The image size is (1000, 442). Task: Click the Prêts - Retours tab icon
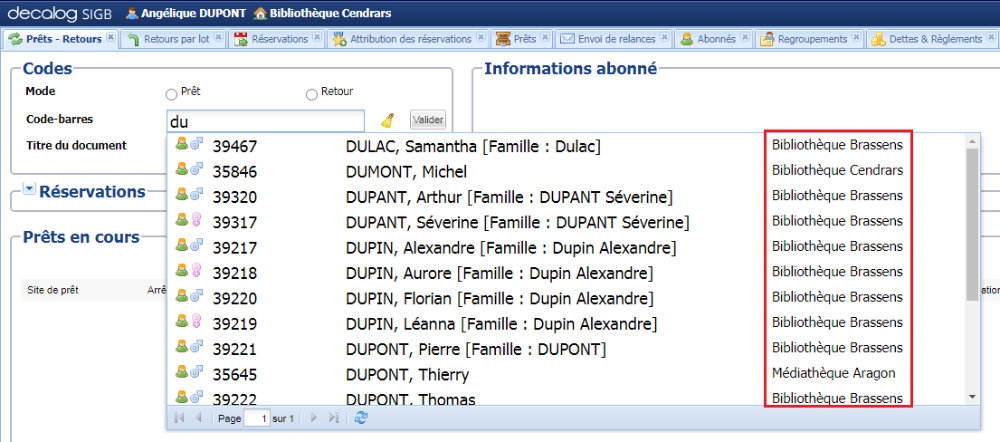tap(15, 40)
